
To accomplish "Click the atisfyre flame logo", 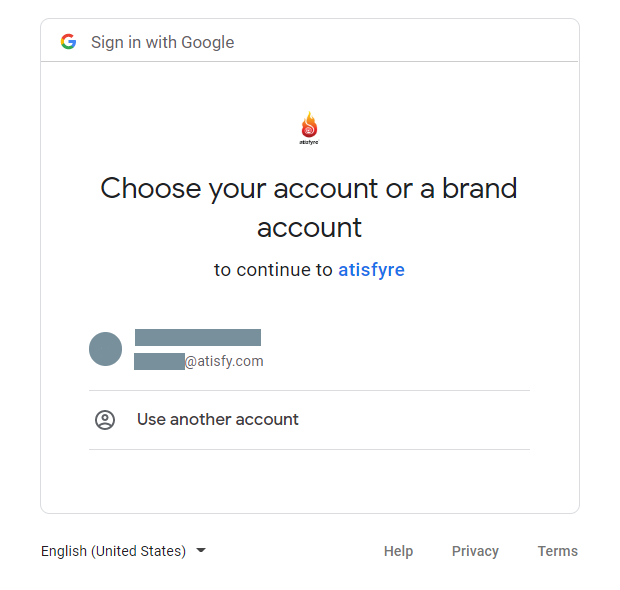I will pos(309,125).
